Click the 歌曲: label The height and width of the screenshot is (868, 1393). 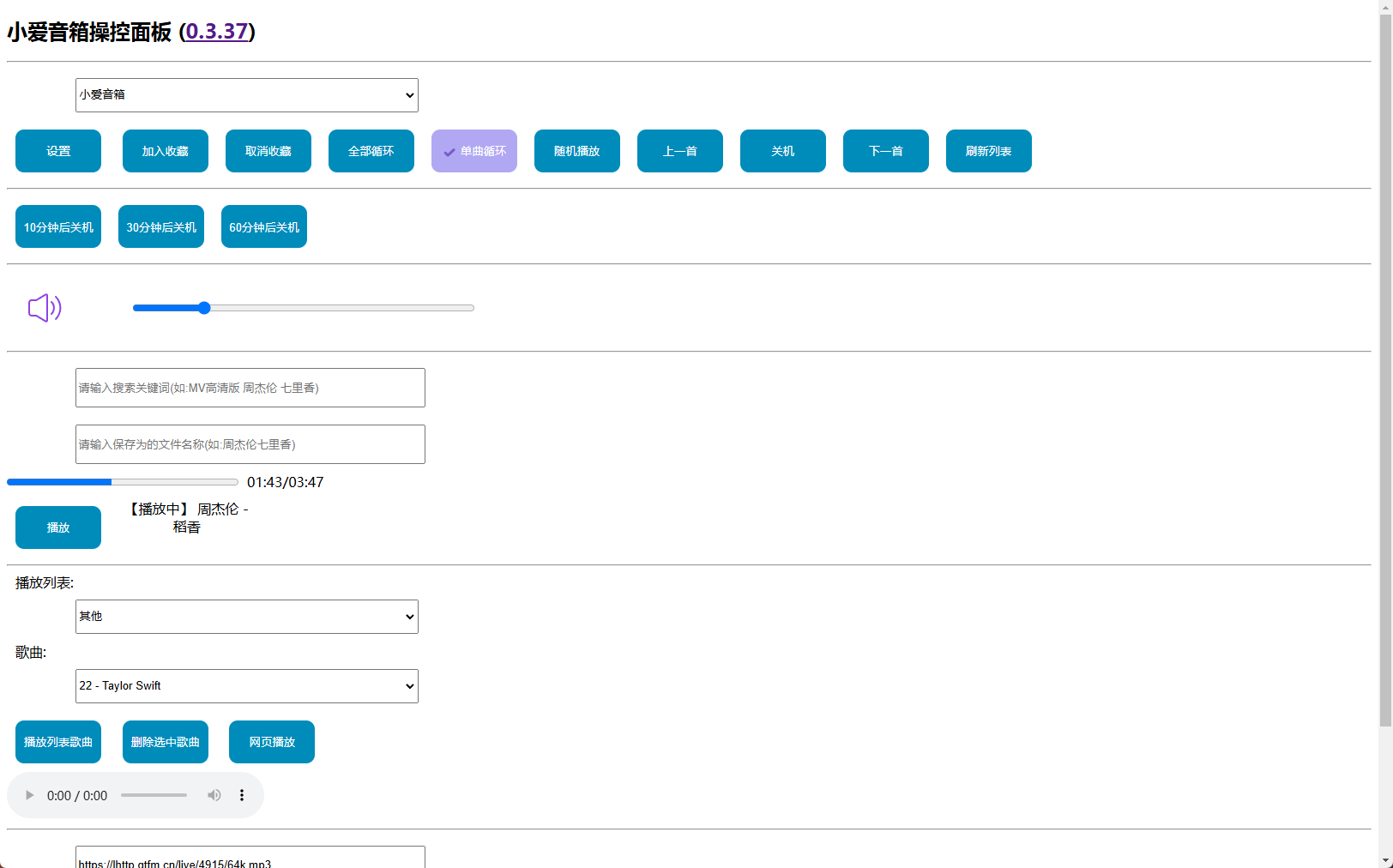[x=31, y=653]
